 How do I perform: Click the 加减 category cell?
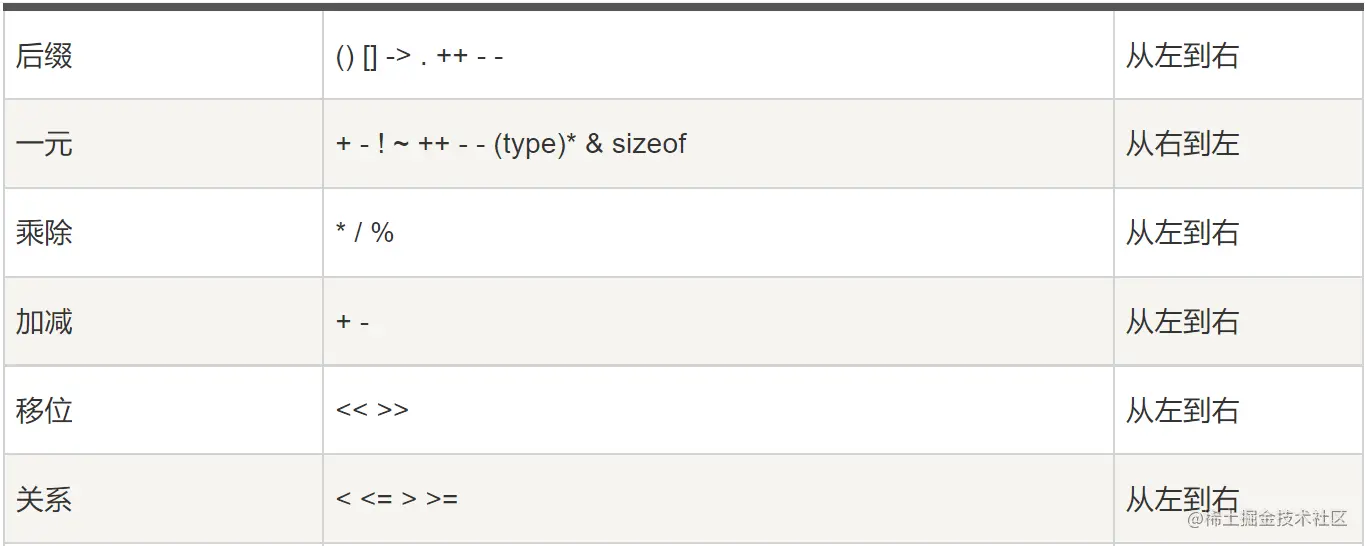pos(45,322)
